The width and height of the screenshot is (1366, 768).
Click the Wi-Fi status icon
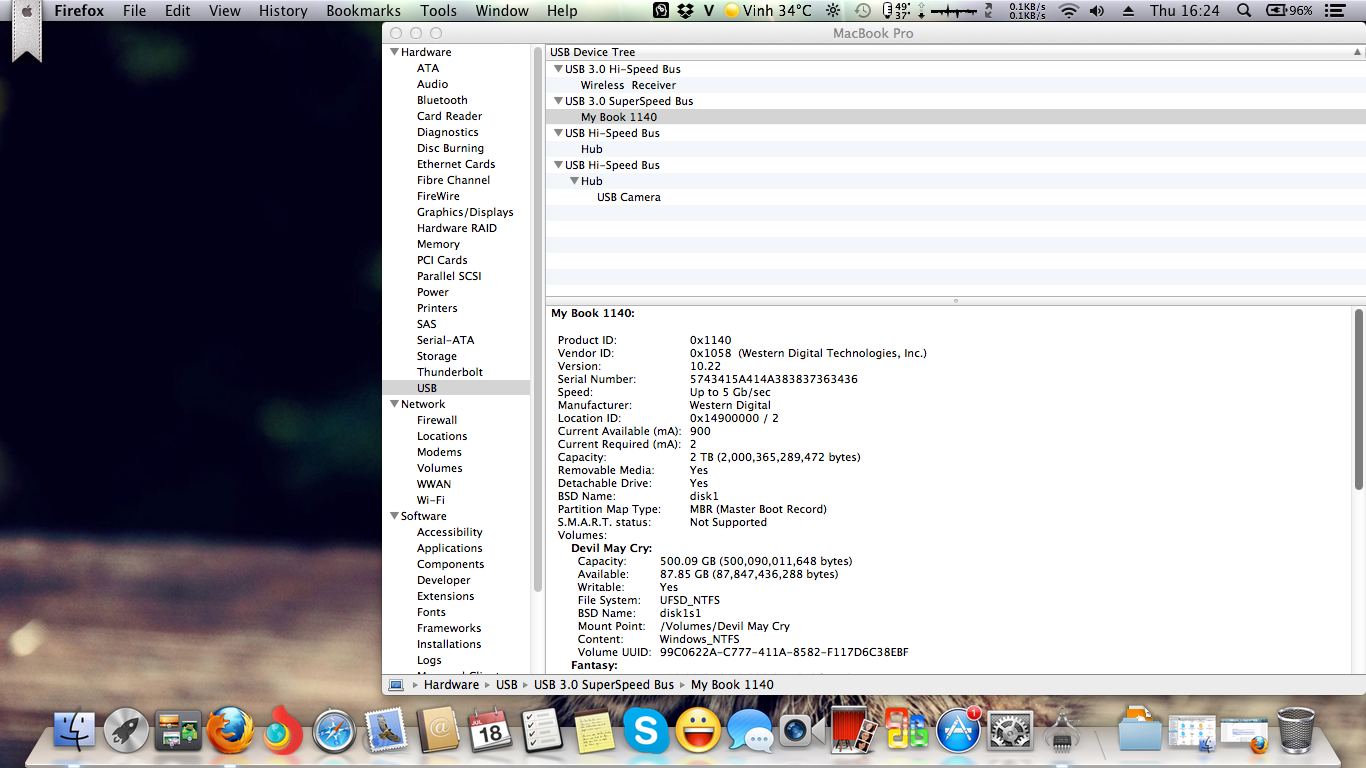(1069, 11)
